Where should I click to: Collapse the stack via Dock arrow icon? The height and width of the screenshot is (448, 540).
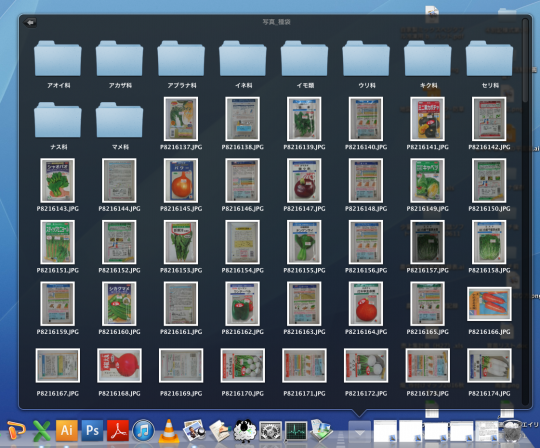click(x=360, y=432)
